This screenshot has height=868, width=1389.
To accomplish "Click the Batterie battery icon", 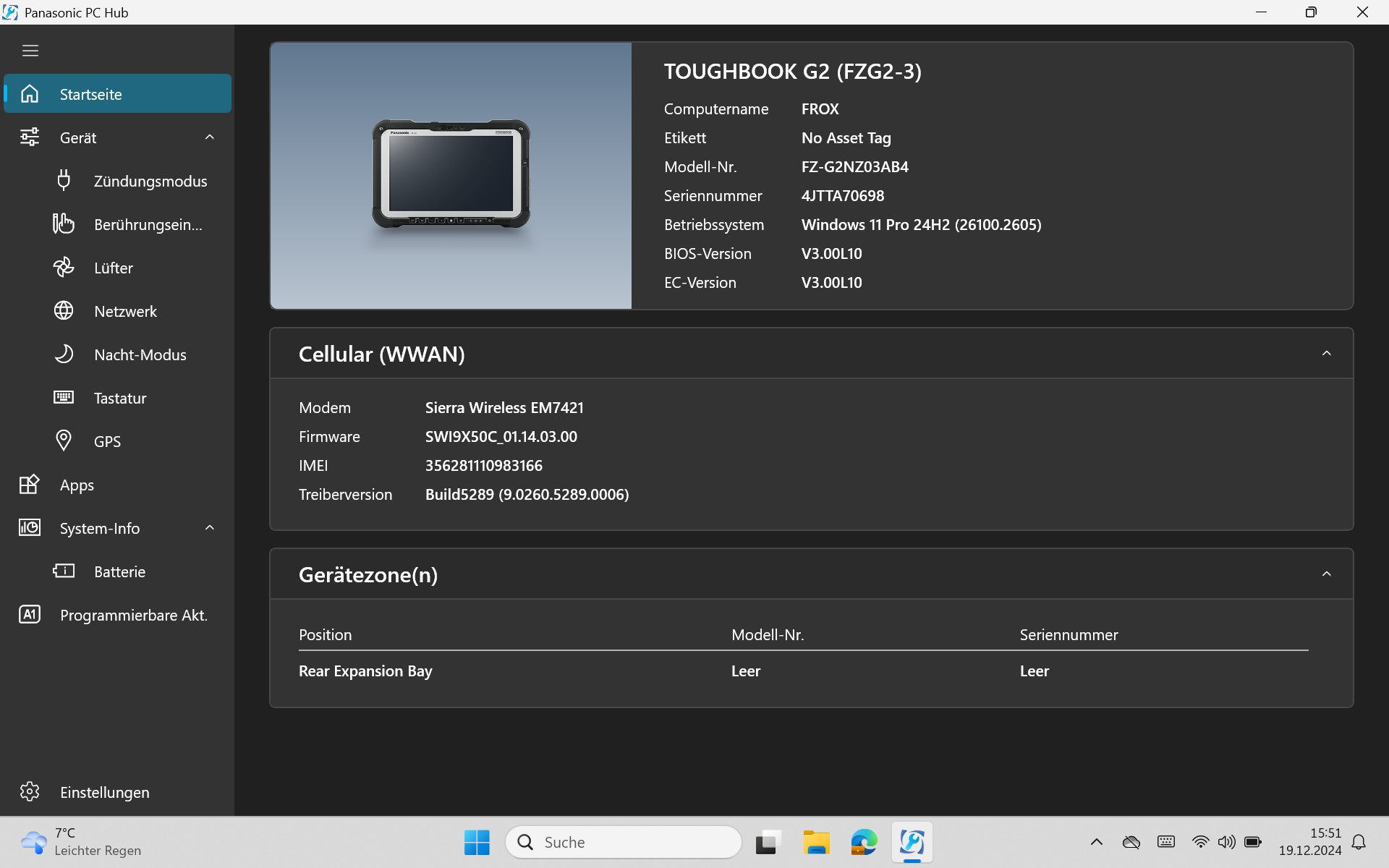I will pos(64,571).
